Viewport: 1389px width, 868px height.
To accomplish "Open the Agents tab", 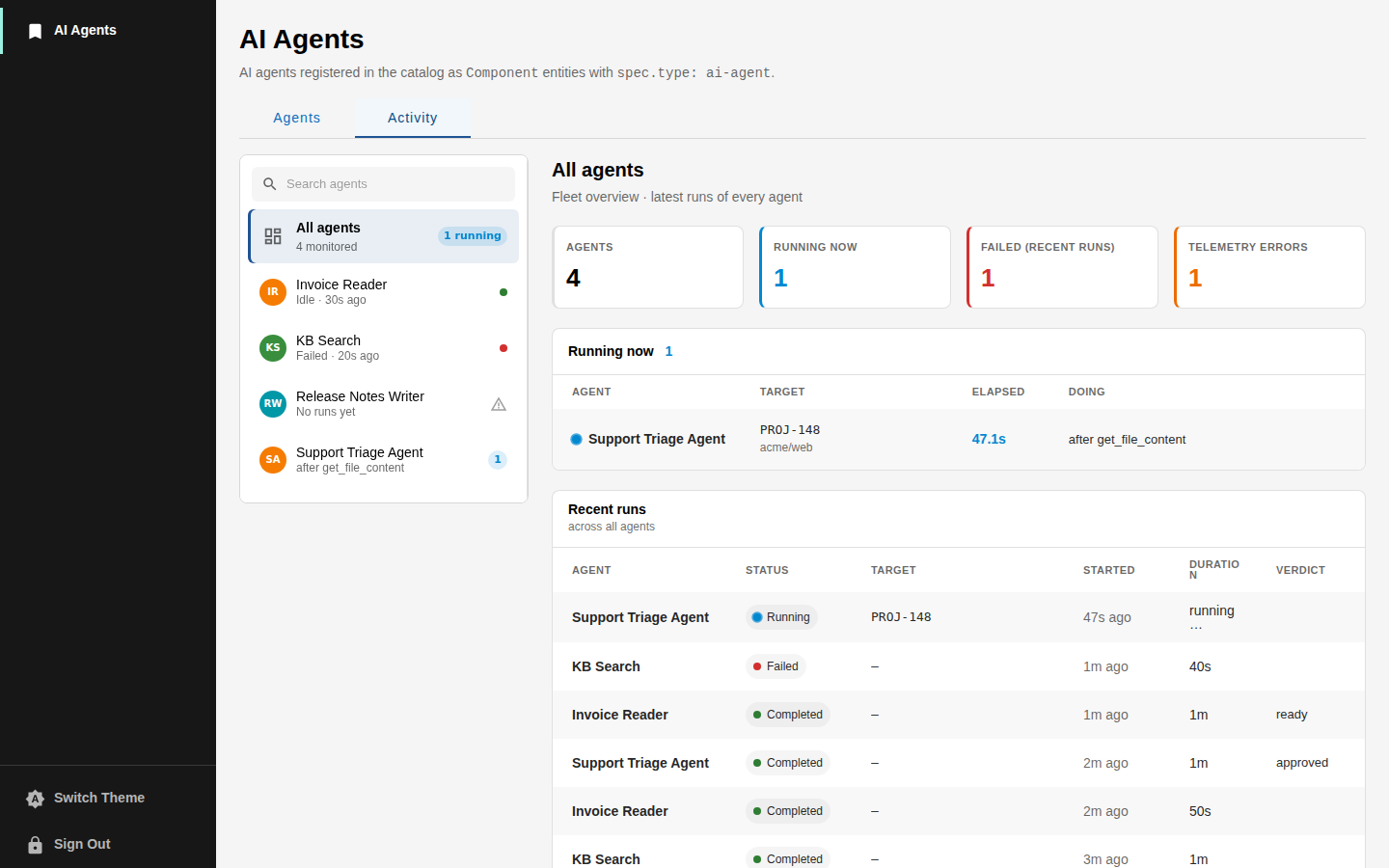I will [x=297, y=118].
